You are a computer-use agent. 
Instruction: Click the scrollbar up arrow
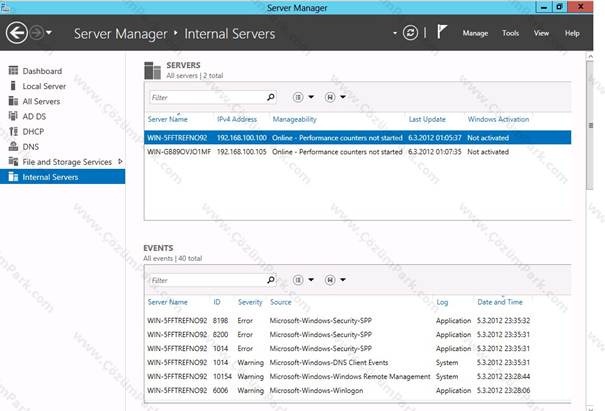coord(590,56)
